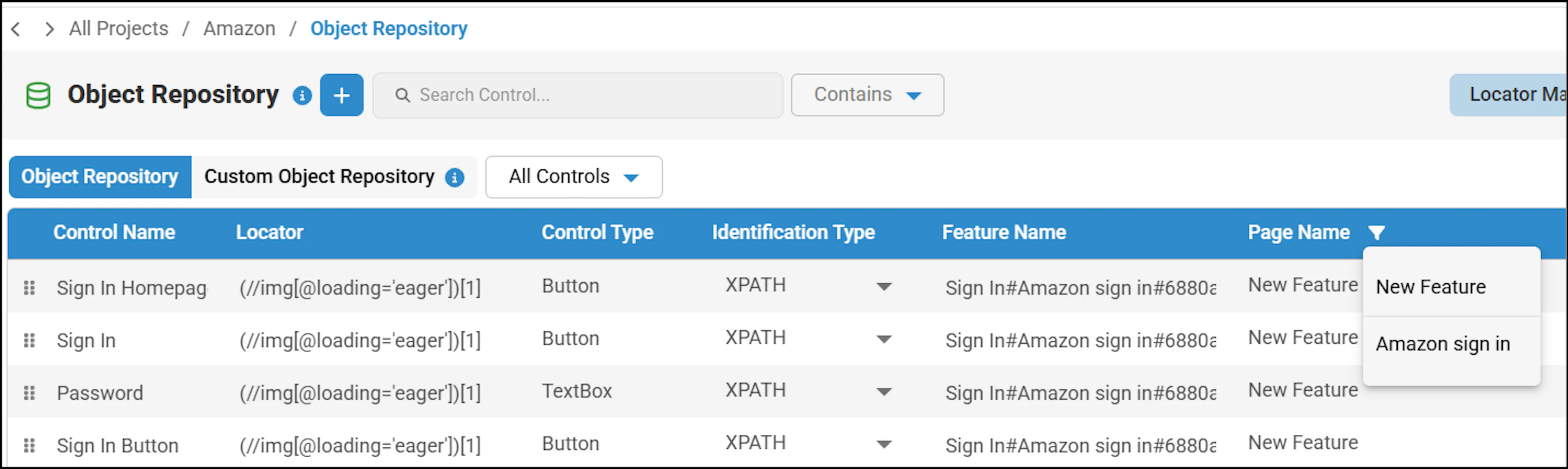
Task: Click the drag handle for Password row
Action: point(29,392)
